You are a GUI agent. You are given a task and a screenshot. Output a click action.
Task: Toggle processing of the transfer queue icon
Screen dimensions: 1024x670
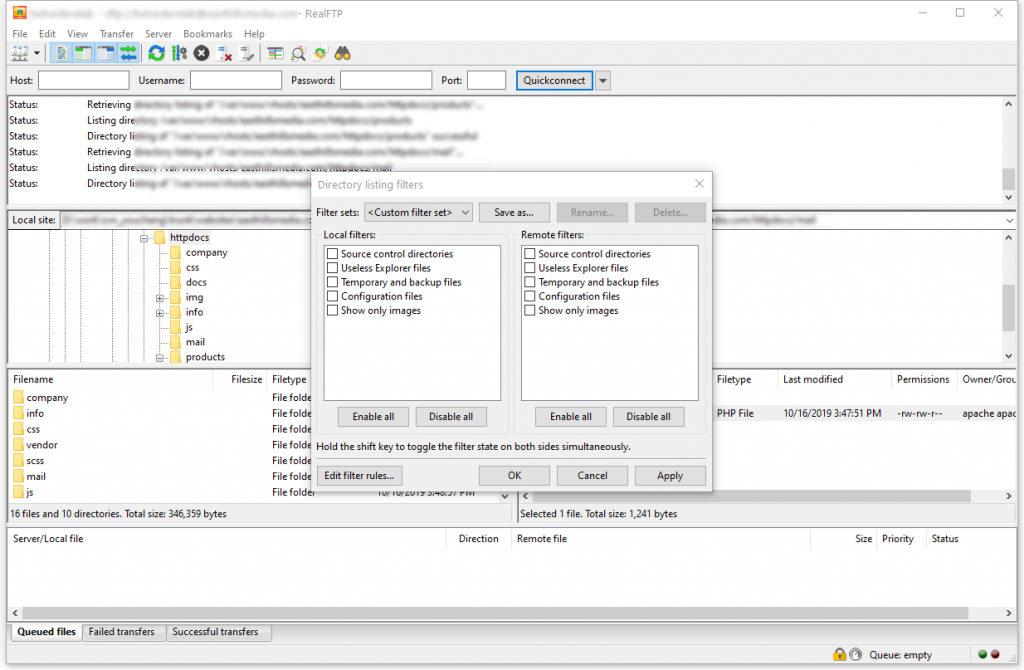179,54
